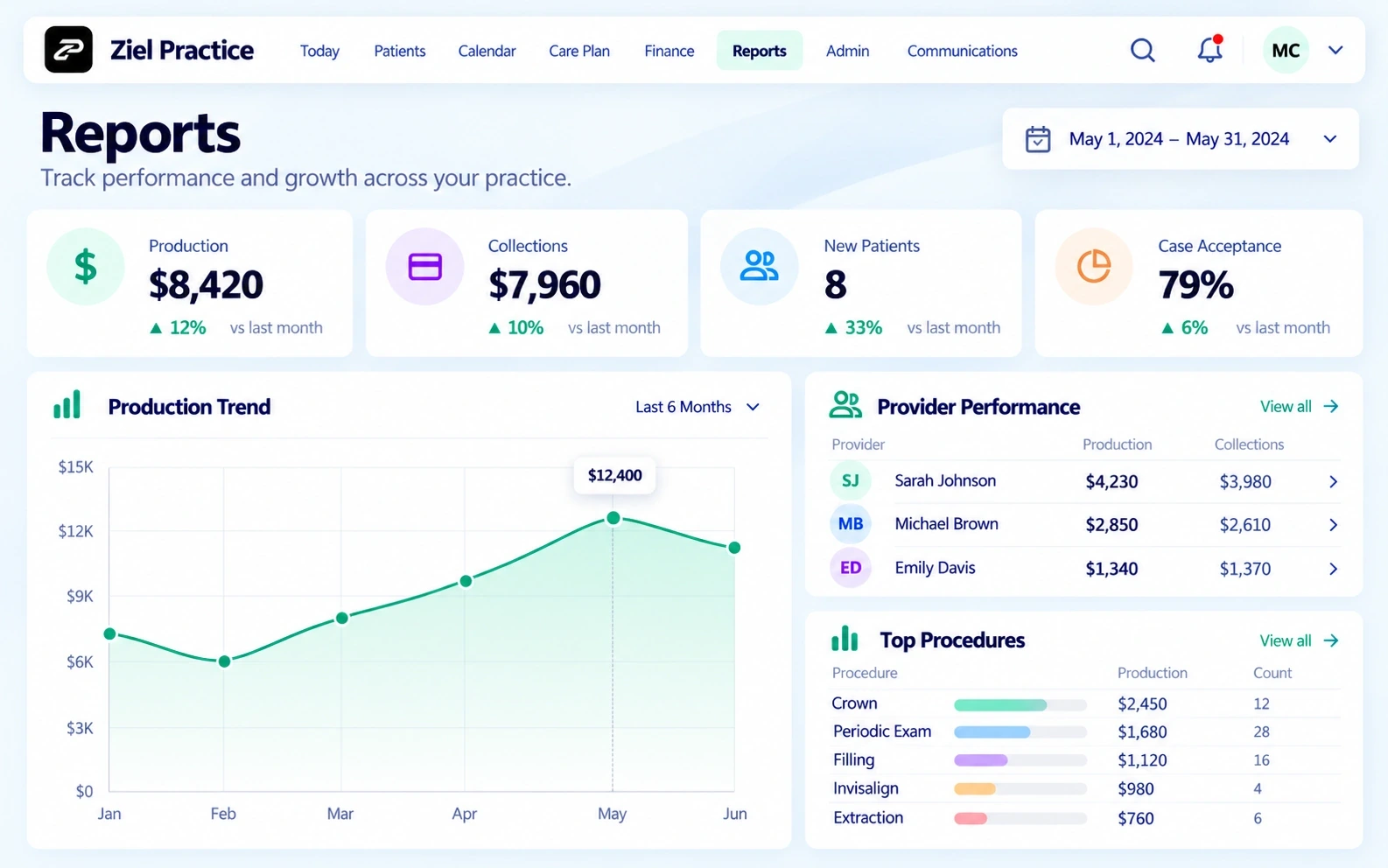Screen dimensions: 1388x868
Task: Click the $8,420 Production value
Action: coord(206,284)
